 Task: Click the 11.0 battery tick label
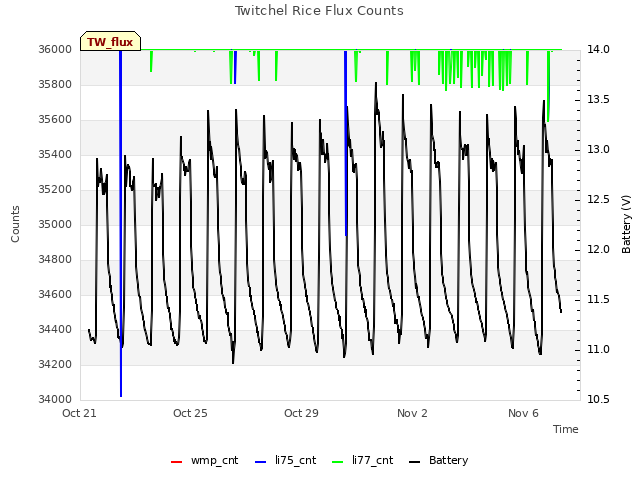(x=598, y=349)
